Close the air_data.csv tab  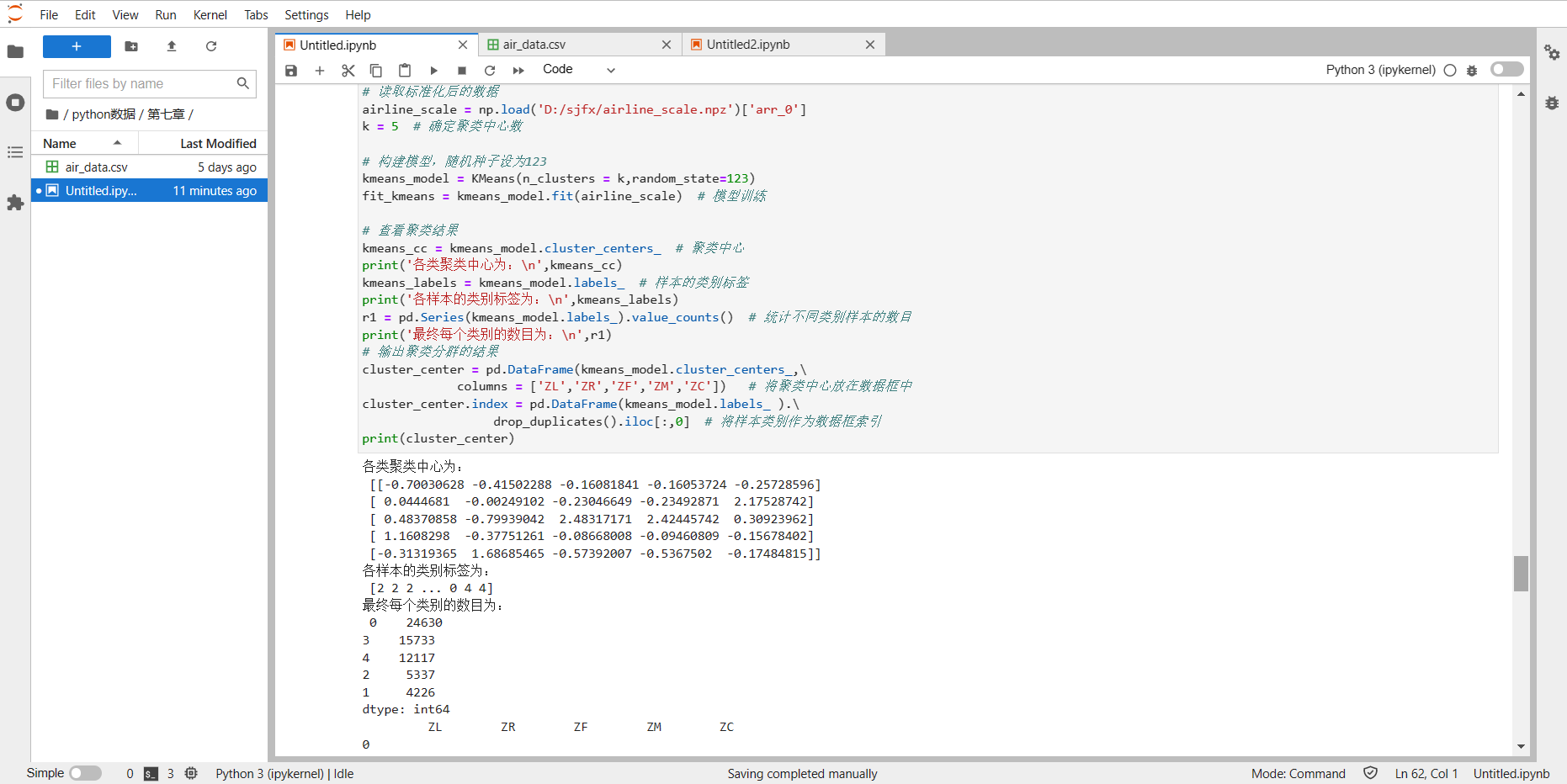667,45
